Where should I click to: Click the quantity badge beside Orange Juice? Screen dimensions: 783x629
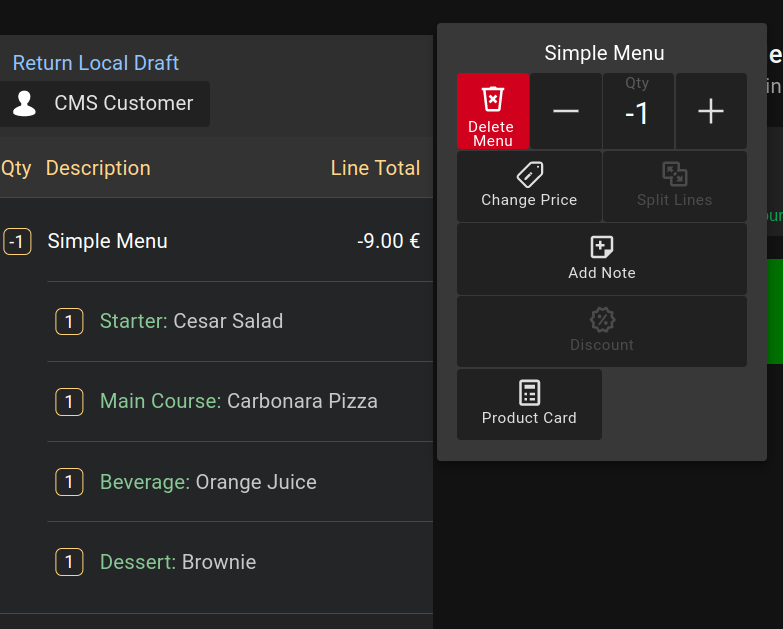click(69, 482)
